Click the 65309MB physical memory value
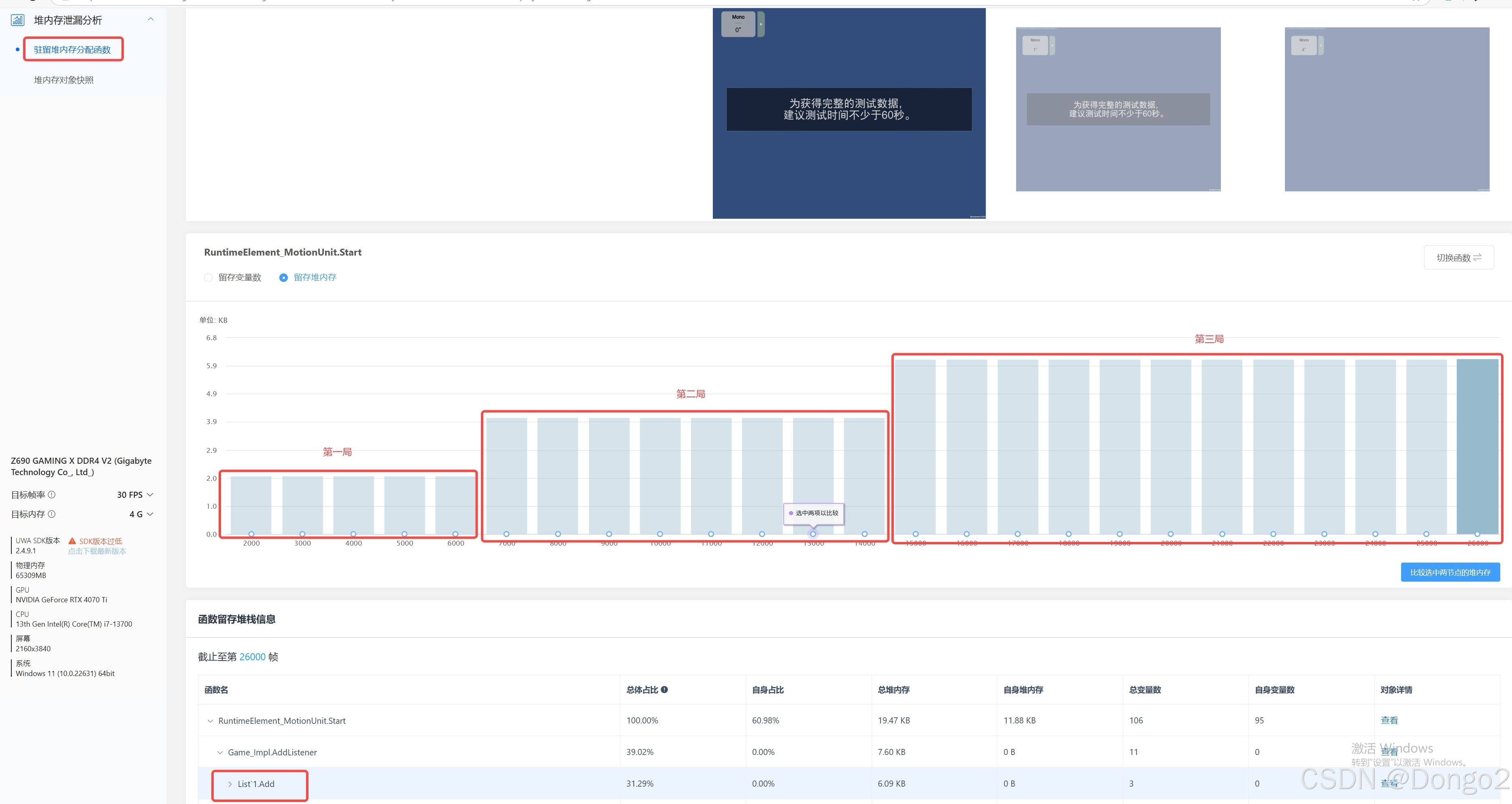This screenshot has width=1512, height=804. (30, 576)
